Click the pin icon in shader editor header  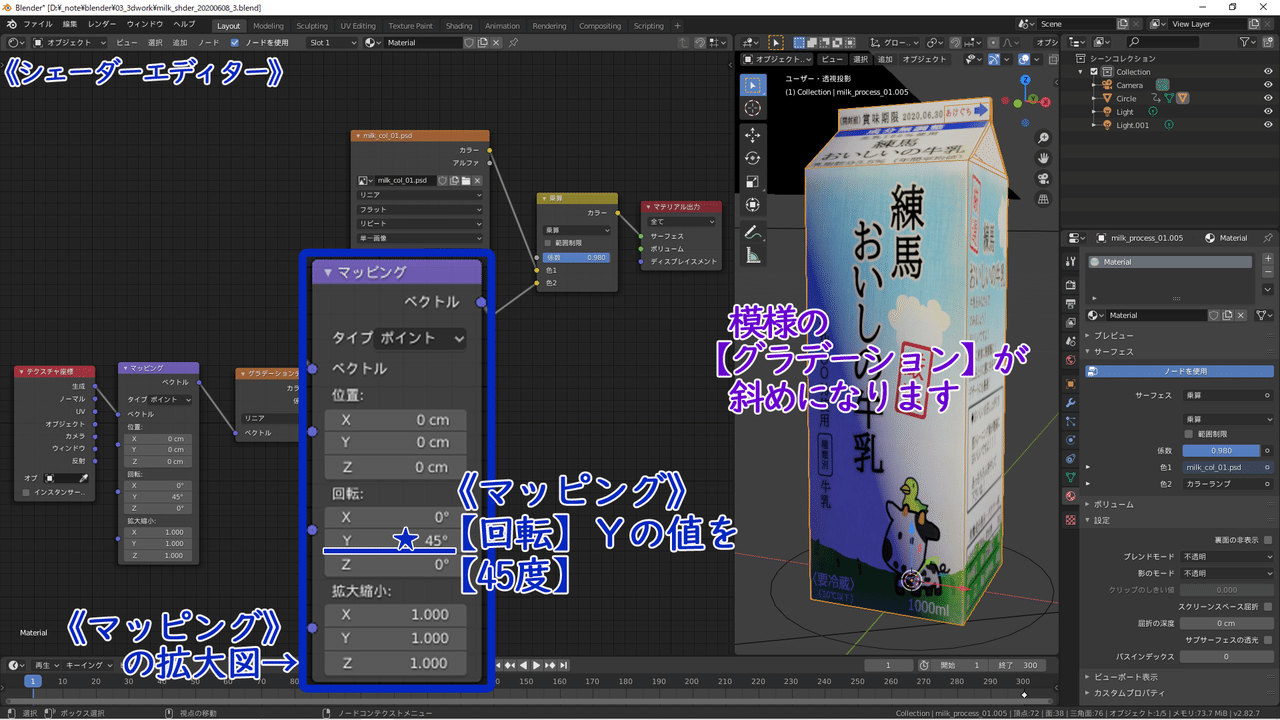coord(513,43)
